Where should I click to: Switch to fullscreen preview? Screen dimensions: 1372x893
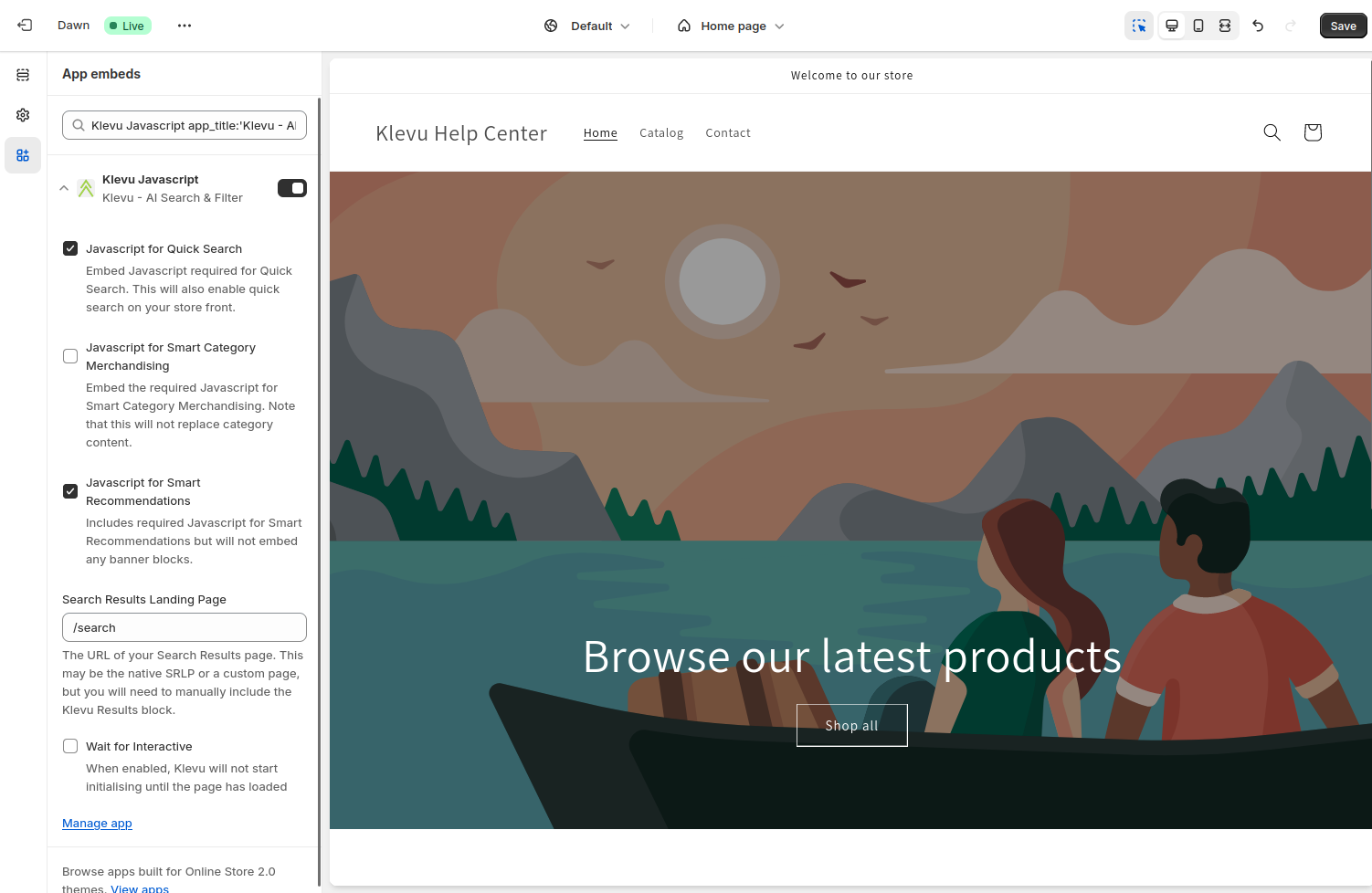1225,26
